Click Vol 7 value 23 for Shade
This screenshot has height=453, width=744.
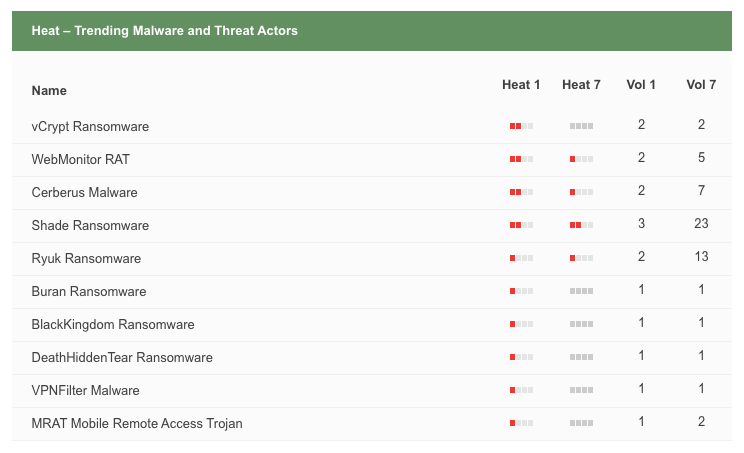coord(701,223)
